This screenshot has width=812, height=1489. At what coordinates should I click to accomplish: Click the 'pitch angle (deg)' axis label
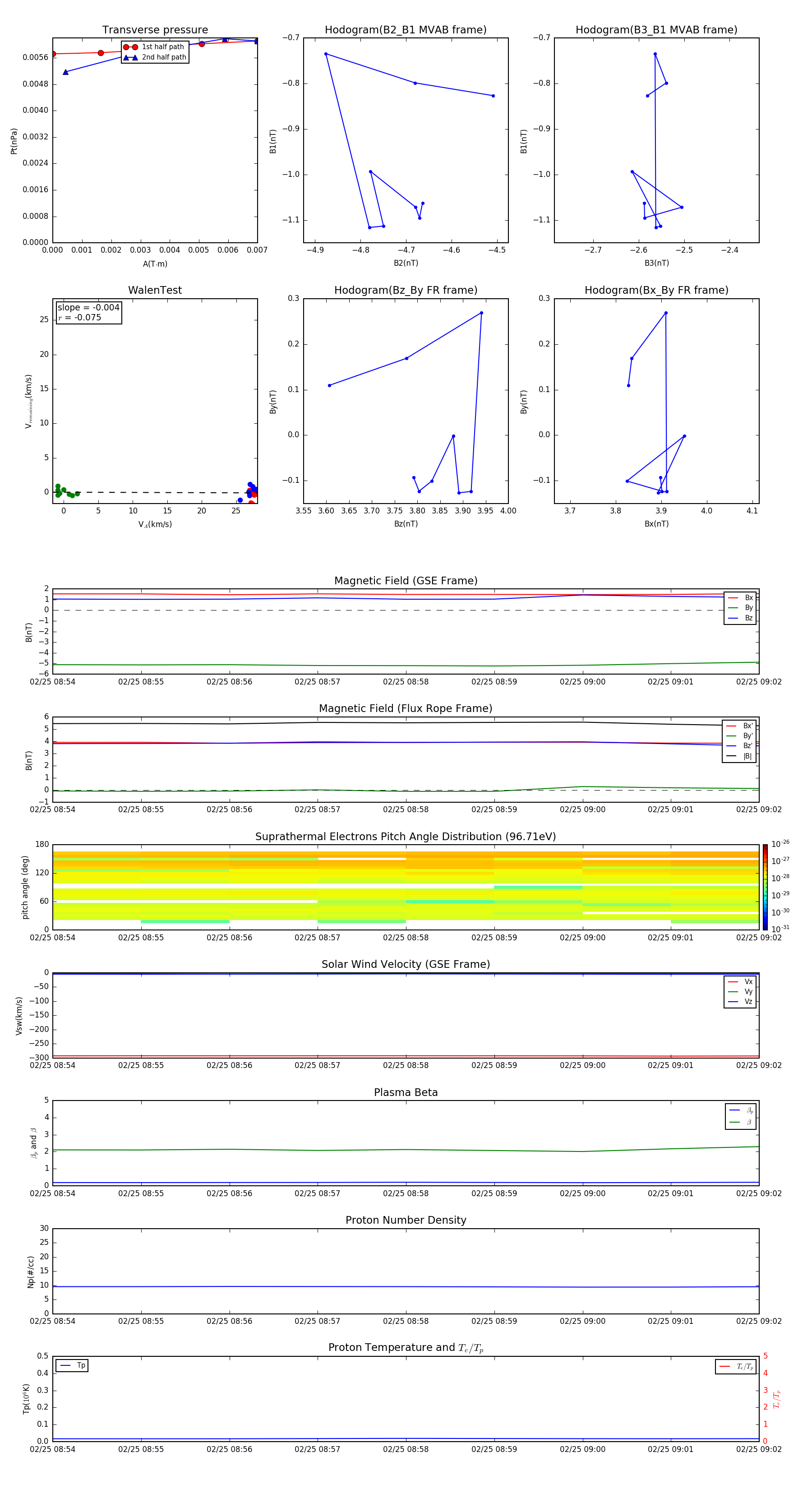[25, 887]
